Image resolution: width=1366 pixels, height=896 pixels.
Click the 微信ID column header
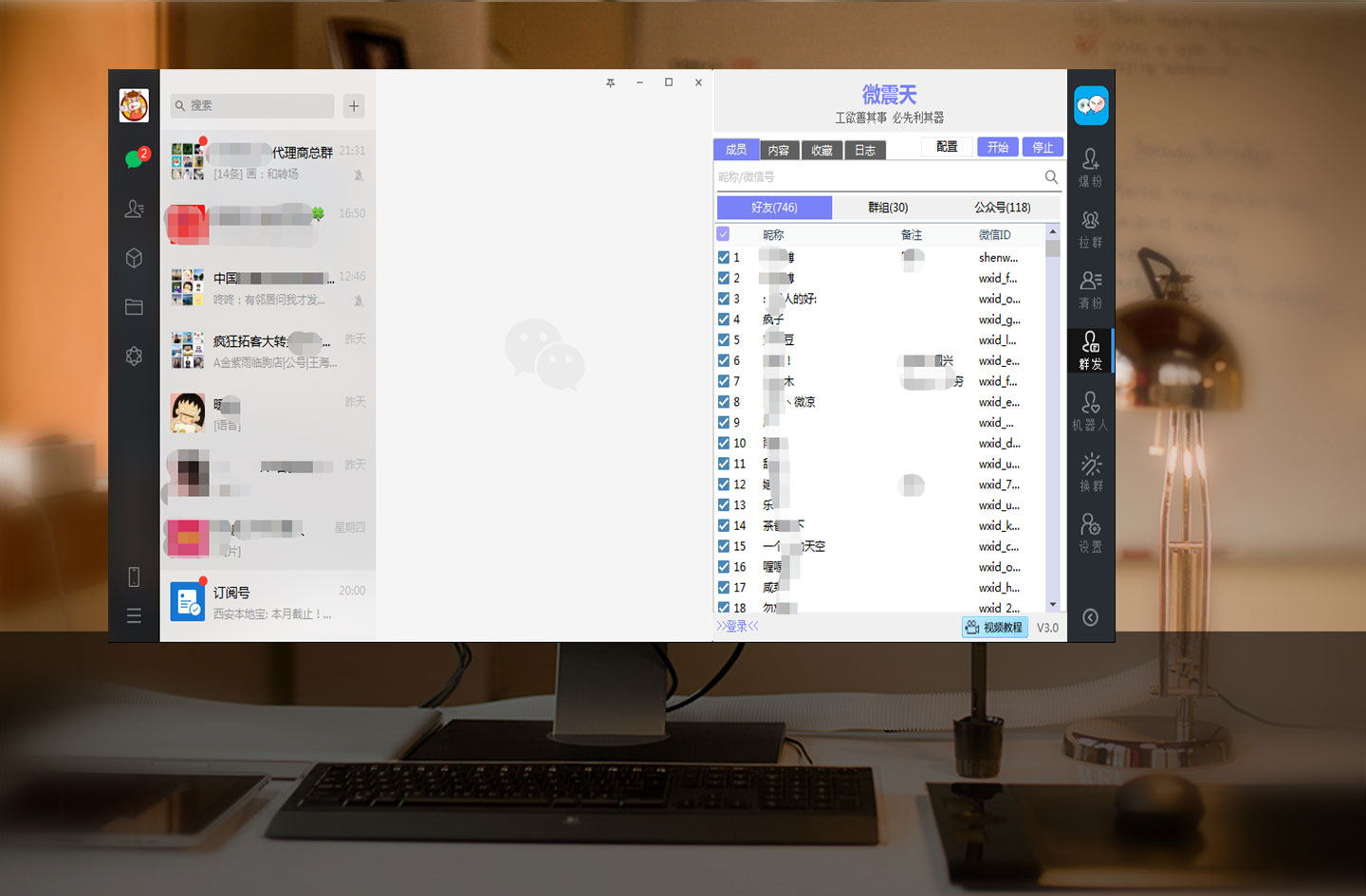pyautogui.click(x=994, y=234)
